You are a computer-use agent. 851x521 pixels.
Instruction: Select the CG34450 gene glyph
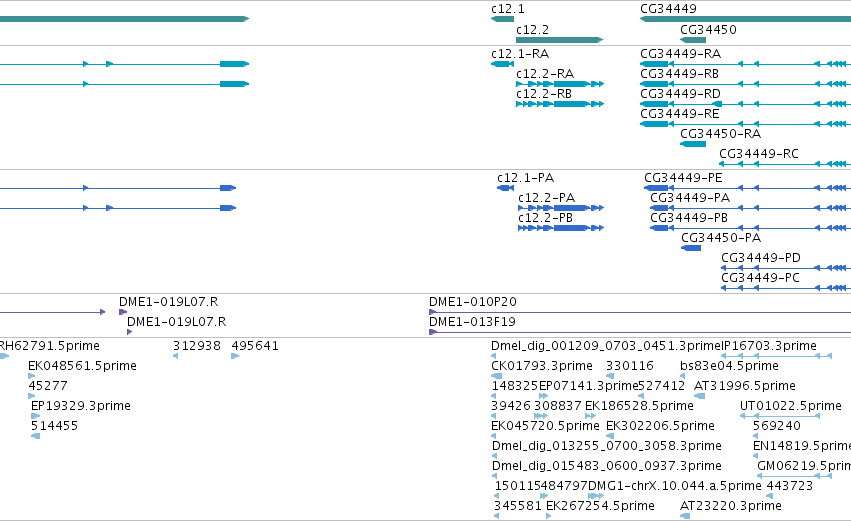tap(693, 40)
